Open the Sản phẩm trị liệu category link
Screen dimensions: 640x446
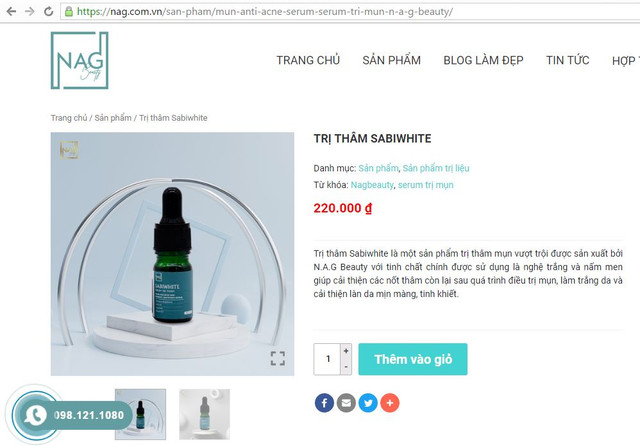pos(436,168)
